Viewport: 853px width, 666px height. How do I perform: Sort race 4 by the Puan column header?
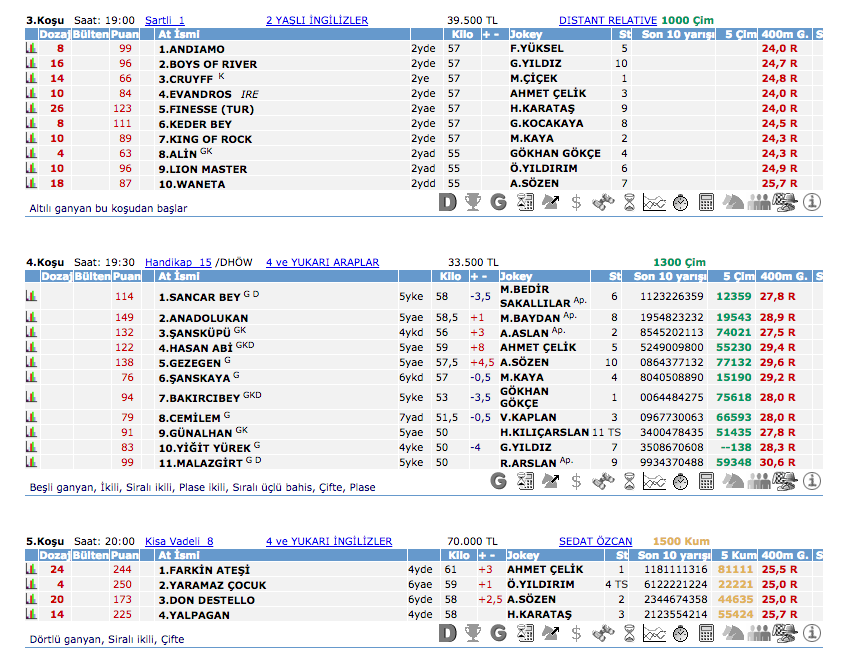(125, 276)
